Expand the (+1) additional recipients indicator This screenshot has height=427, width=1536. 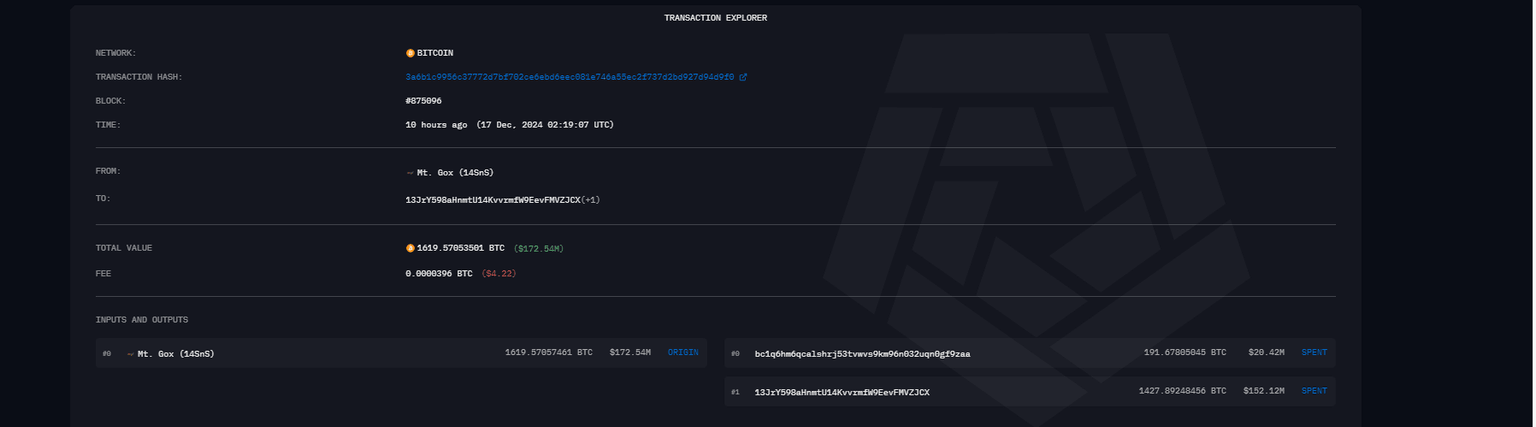(x=590, y=200)
